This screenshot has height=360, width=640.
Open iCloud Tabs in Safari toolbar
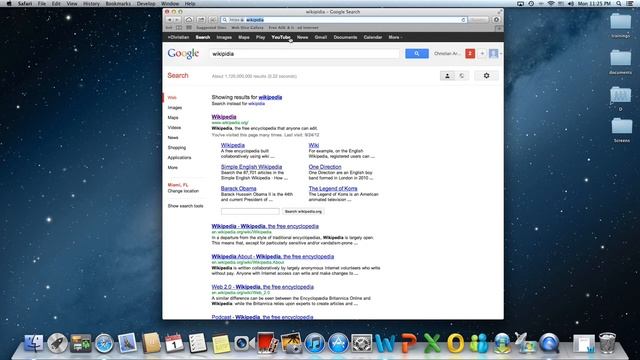(x=189, y=20)
